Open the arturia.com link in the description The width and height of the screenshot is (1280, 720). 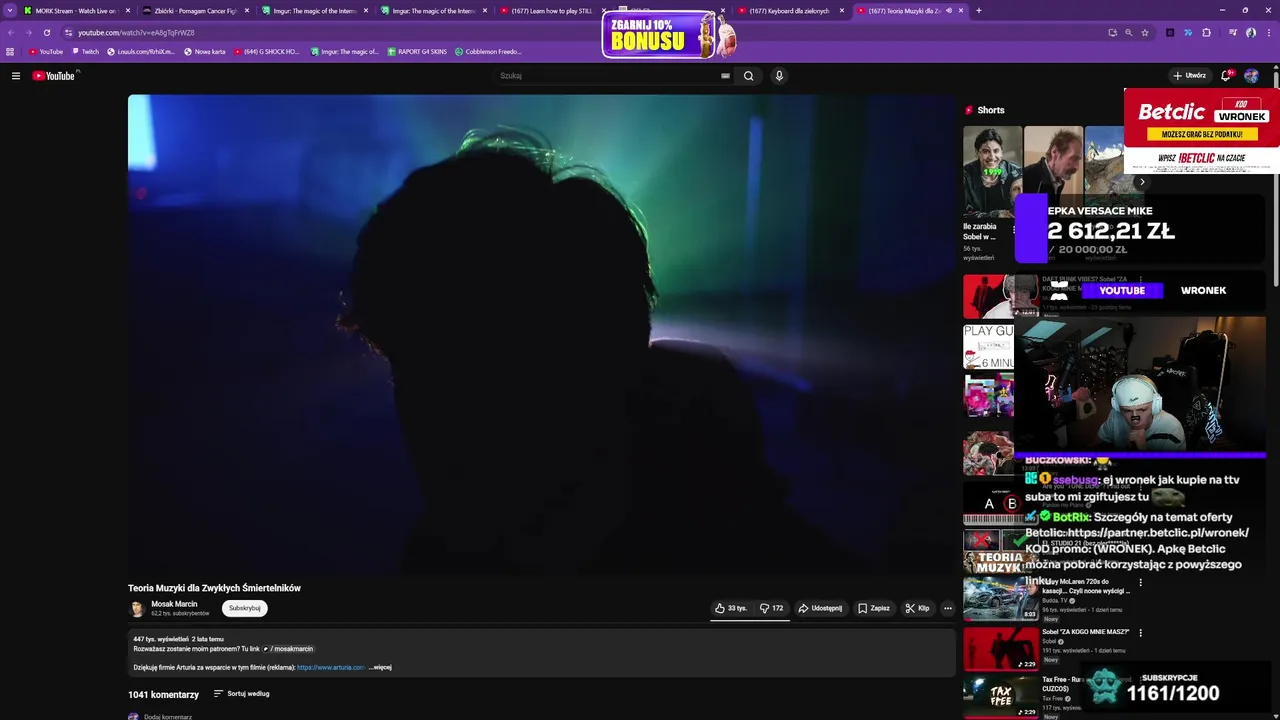(x=331, y=667)
